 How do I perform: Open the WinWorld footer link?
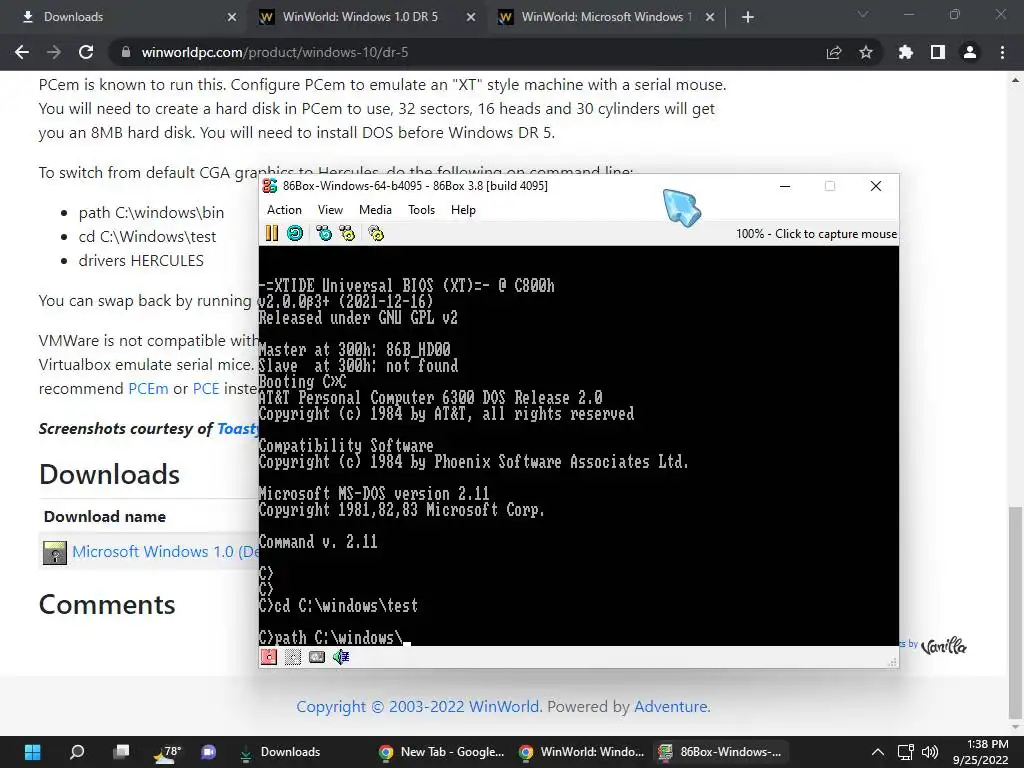504,707
